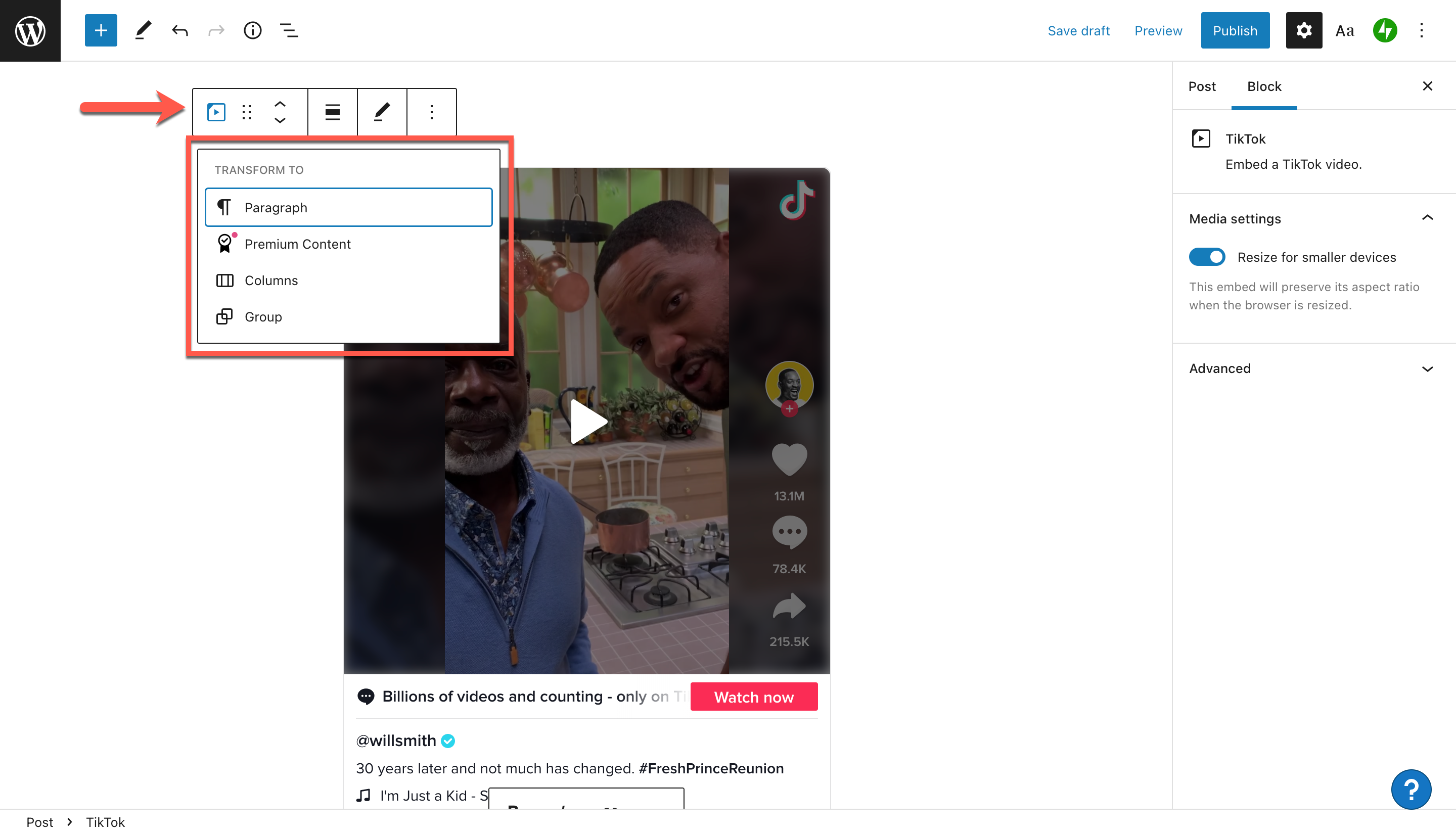The width and height of the screenshot is (1456, 834).
Task: Click the undo arrow icon
Action: (x=180, y=30)
